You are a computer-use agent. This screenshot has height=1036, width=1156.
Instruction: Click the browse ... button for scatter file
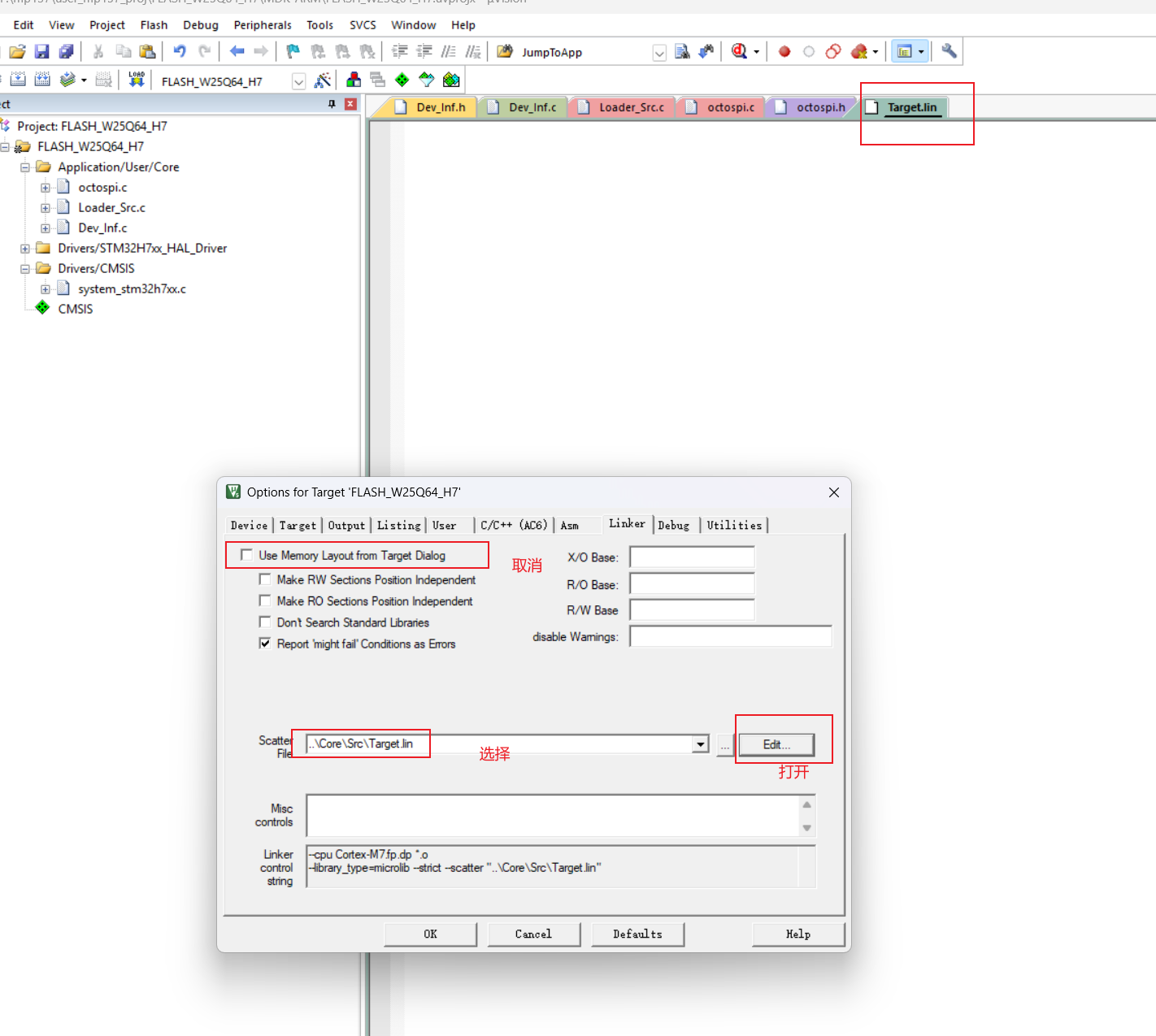724,744
